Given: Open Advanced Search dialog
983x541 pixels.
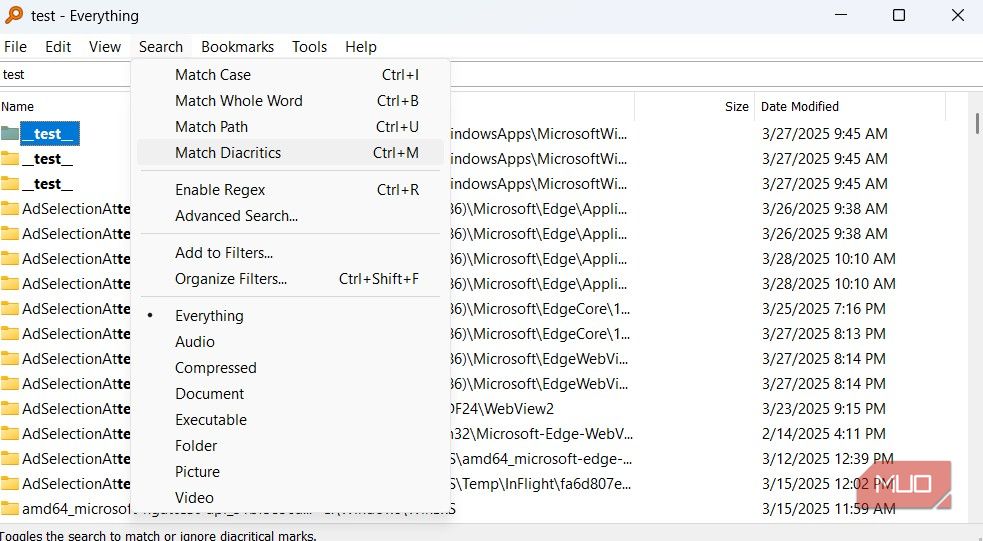Looking at the screenshot, I should pyautogui.click(x=290, y=216).
